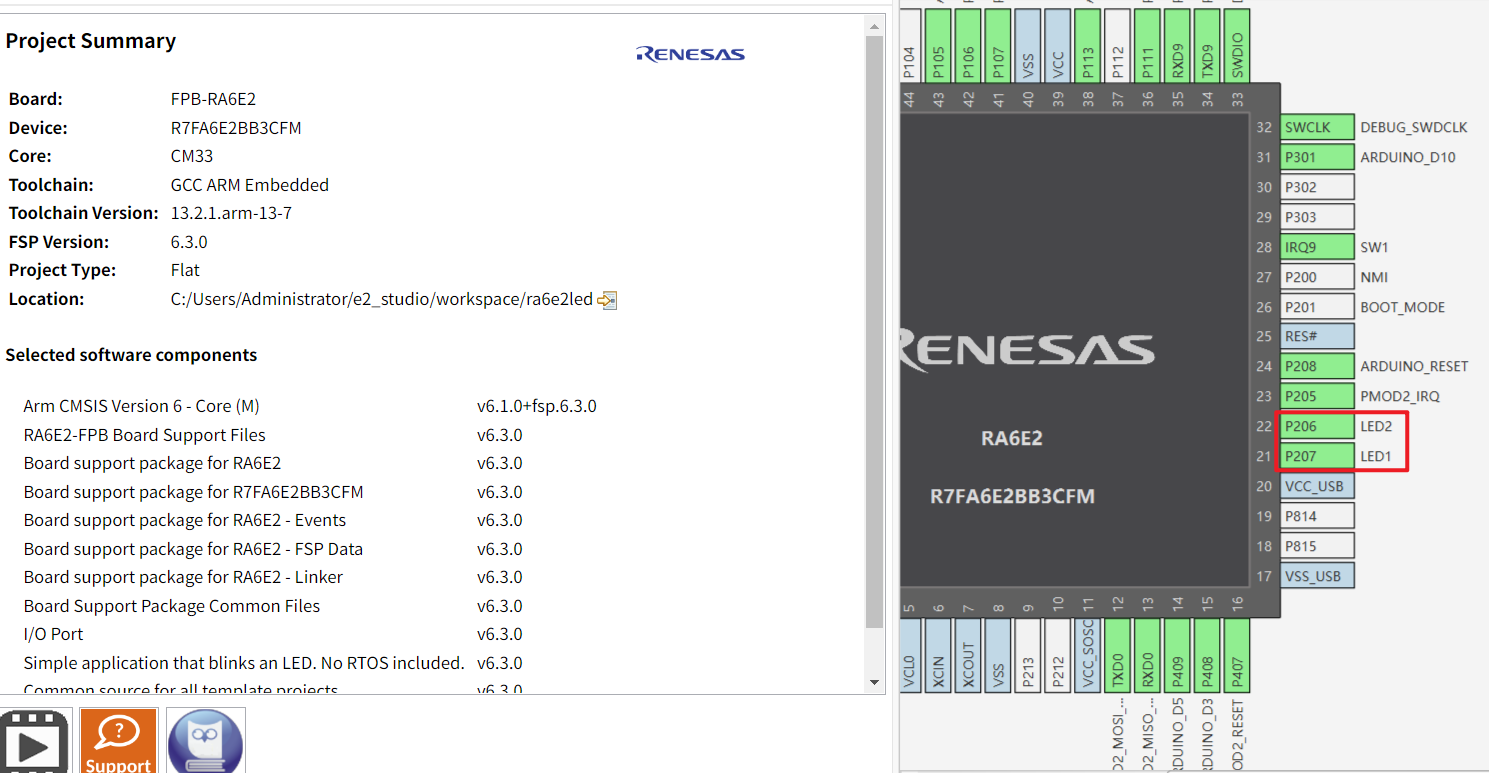Select pin P206 on the chip
This screenshot has height=773, width=1489.
pos(1317,427)
